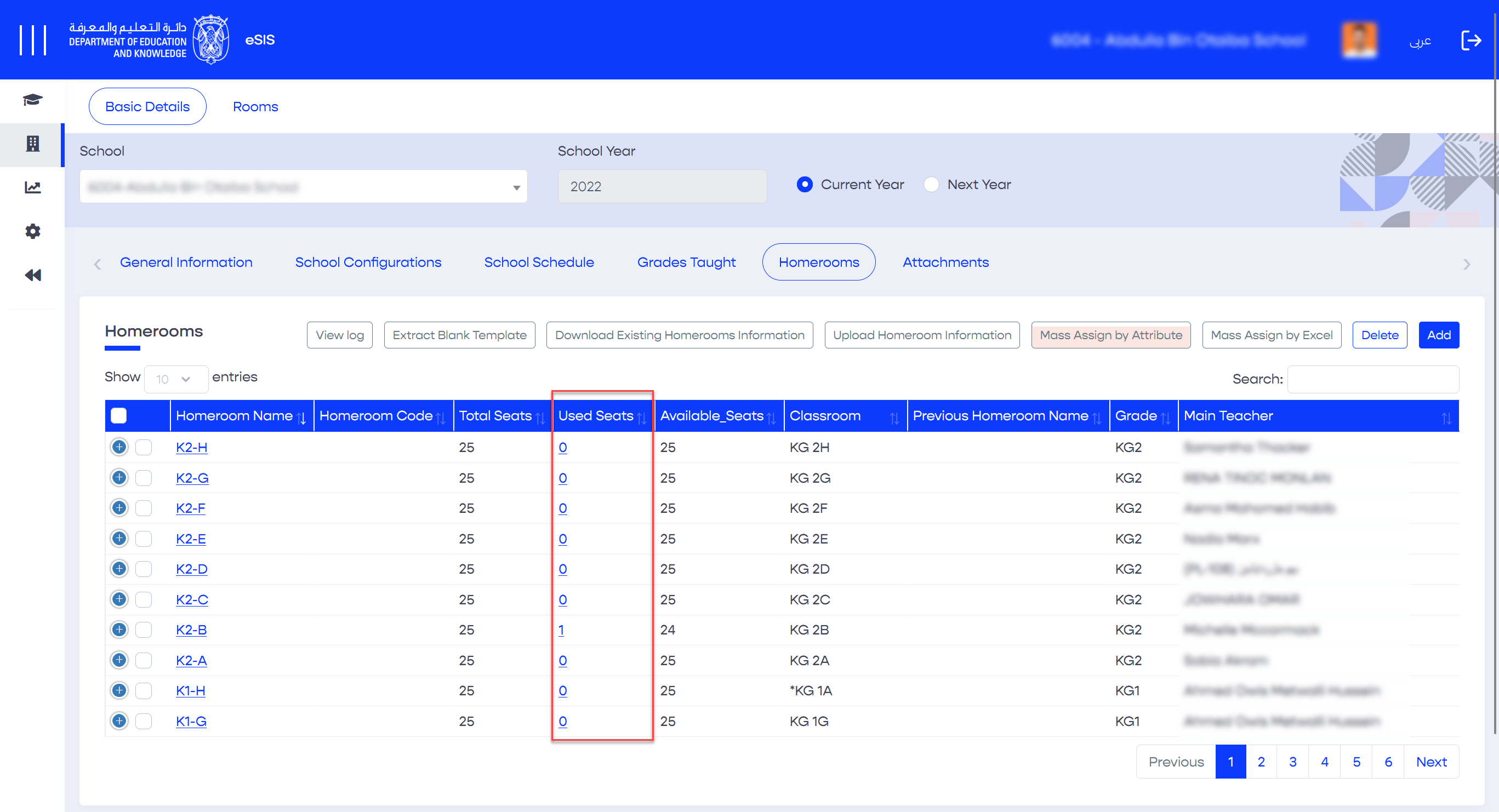Open the General Information tab
This screenshot has height=812, width=1499.
pos(186,262)
